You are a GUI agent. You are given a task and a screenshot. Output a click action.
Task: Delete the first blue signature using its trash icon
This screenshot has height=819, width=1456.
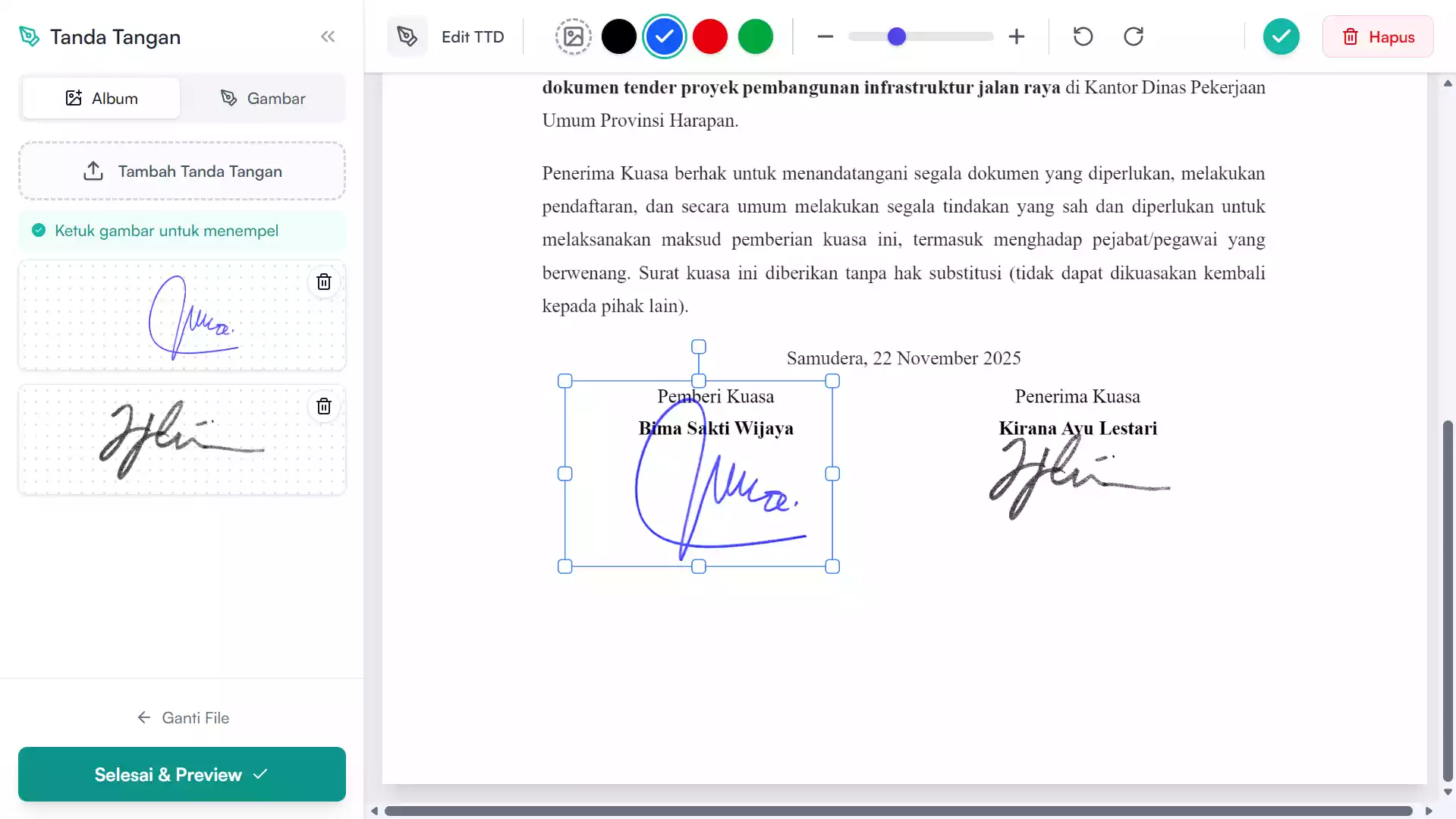click(324, 282)
